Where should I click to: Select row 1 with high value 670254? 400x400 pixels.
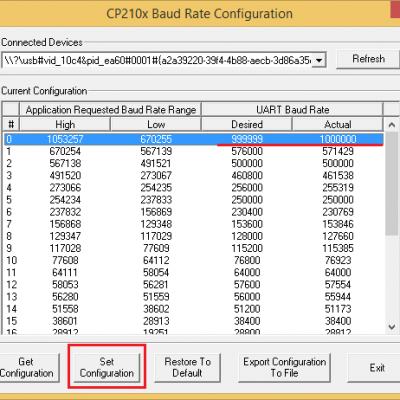click(x=65, y=151)
